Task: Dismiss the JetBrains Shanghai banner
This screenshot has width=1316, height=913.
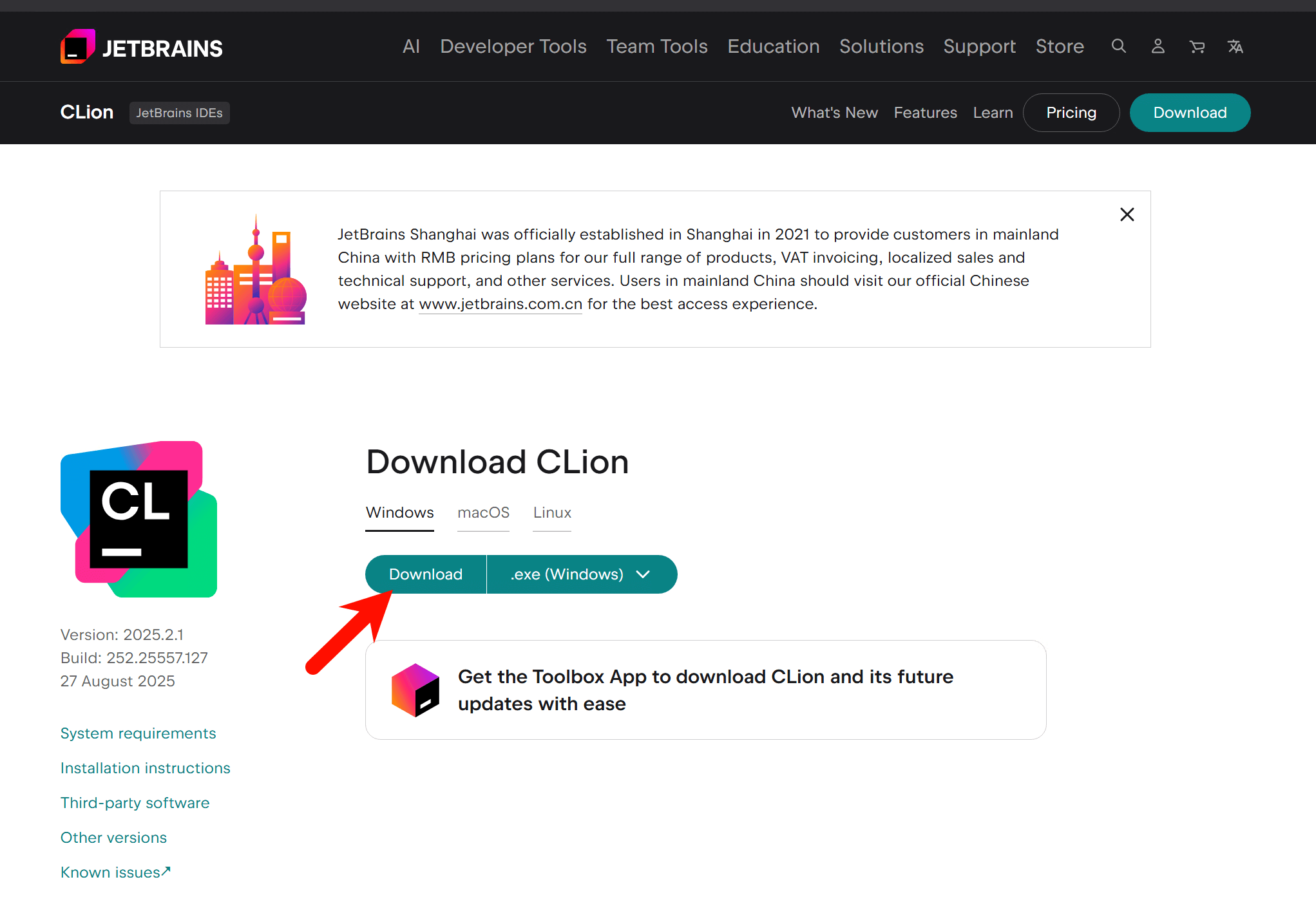Action: (x=1127, y=214)
